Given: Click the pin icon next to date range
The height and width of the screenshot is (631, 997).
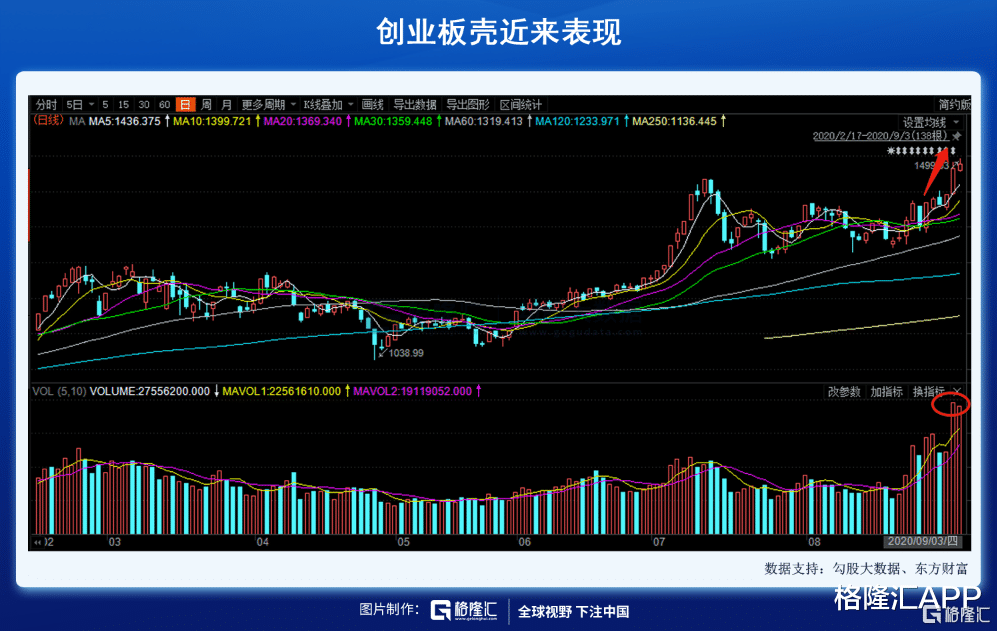Looking at the screenshot, I should pyautogui.click(x=957, y=135).
